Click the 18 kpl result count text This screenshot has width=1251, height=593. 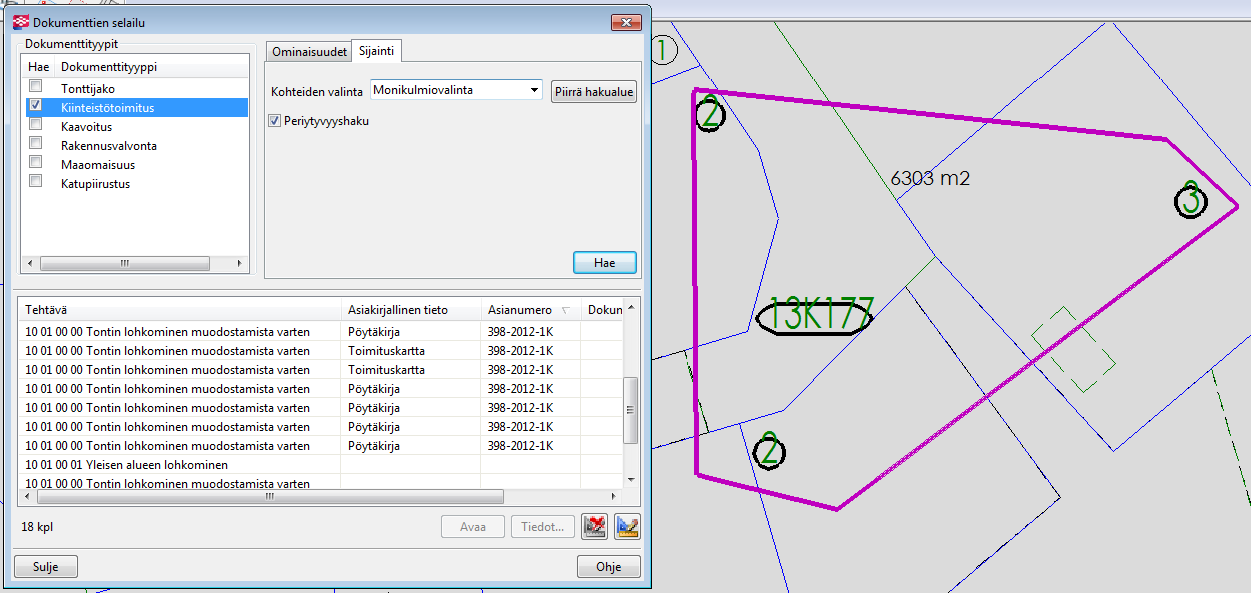tap(37, 526)
